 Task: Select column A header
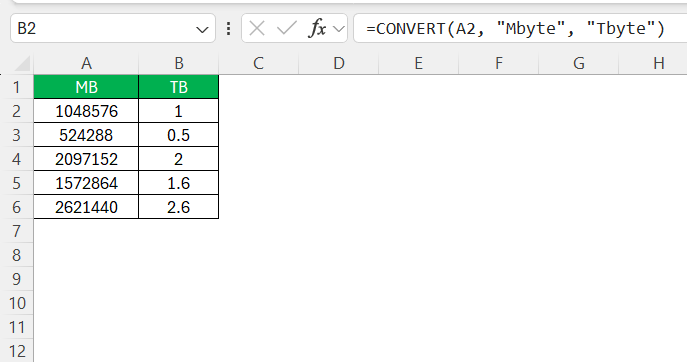[x=86, y=64]
